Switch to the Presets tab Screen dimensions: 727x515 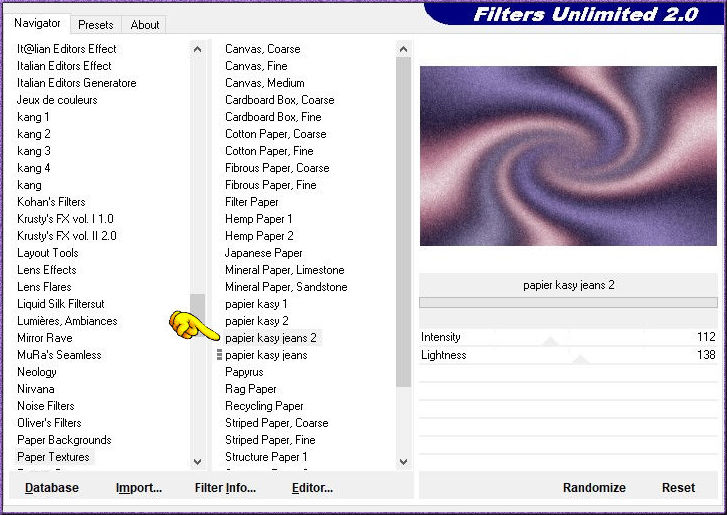click(x=96, y=25)
